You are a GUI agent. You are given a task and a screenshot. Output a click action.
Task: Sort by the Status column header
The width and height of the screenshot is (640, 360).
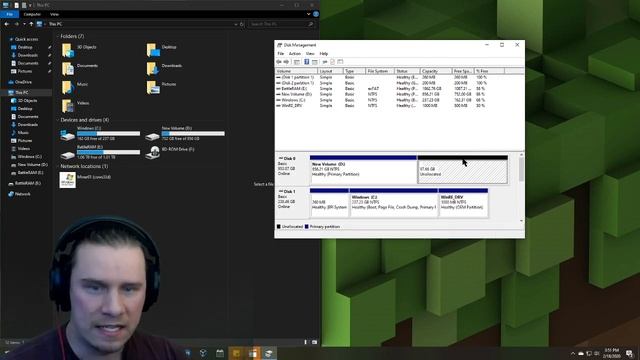(407, 71)
